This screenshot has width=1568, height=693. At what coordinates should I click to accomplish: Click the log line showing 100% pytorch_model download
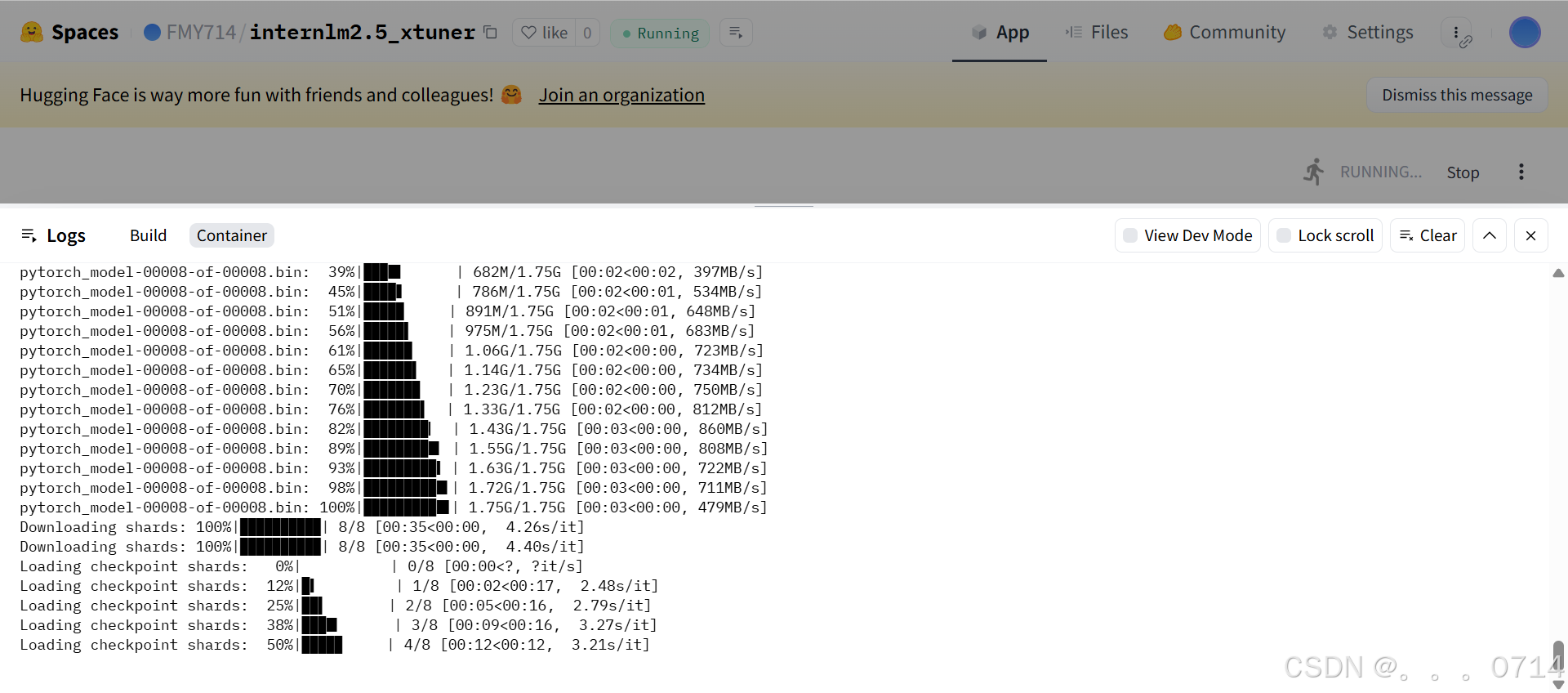tap(394, 507)
